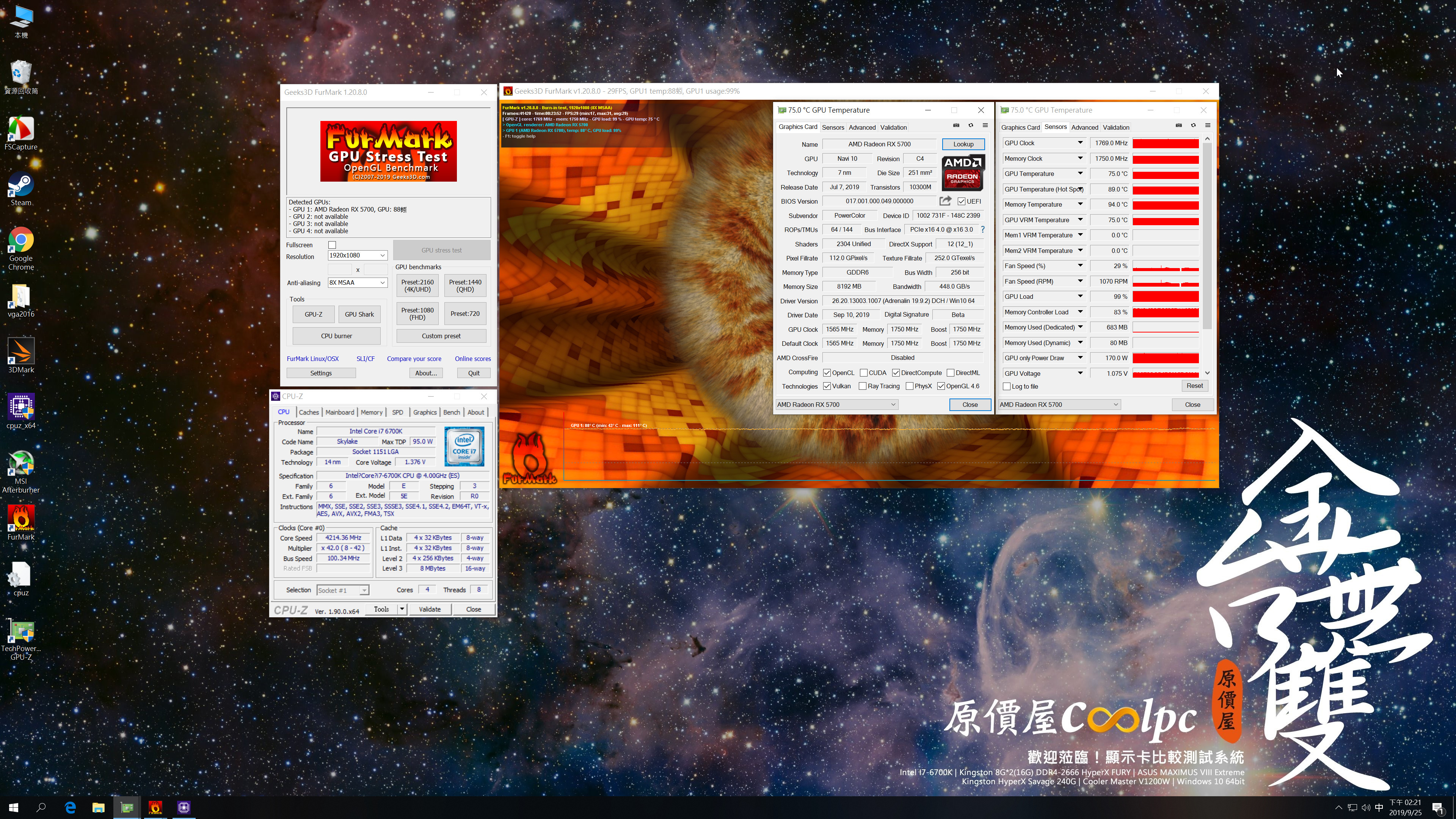1456x819 pixels.
Task: Enable Log to file checkbox
Action: pyautogui.click(x=1007, y=387)
